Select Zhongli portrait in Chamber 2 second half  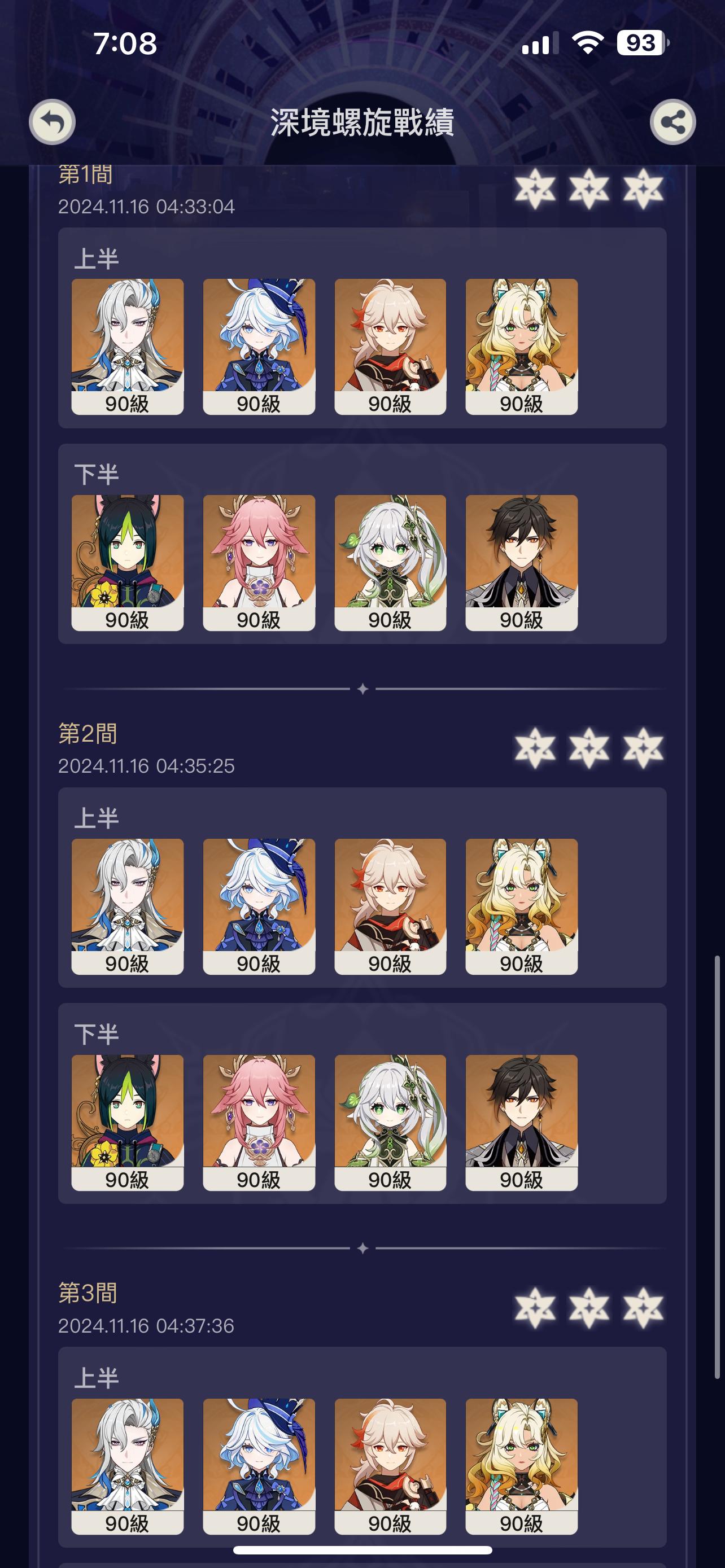[522, 1123]
